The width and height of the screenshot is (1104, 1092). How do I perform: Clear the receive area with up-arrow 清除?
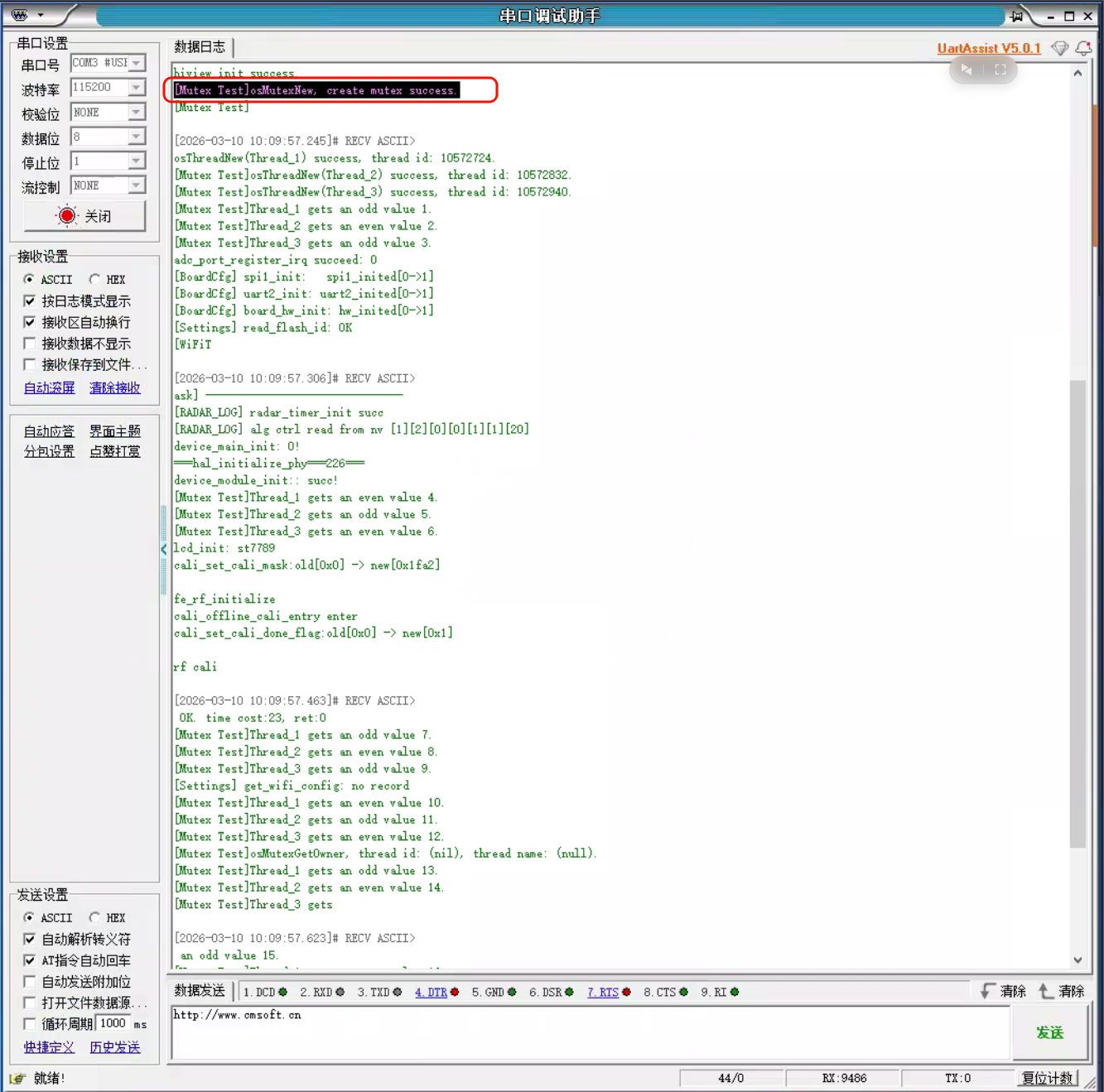1062,991
